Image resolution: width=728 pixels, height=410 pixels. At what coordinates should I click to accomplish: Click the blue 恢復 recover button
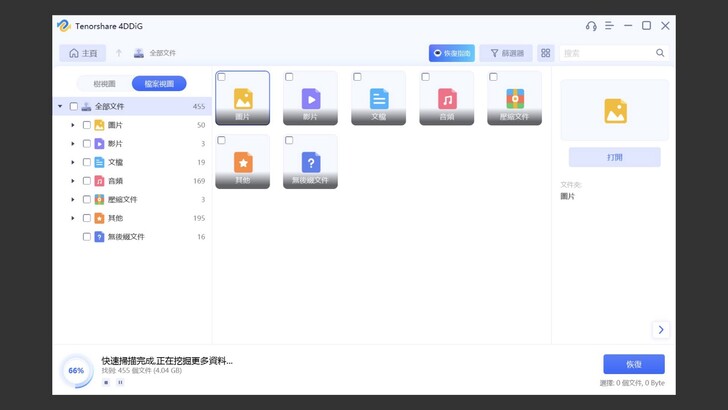click(x=634, y=364)
